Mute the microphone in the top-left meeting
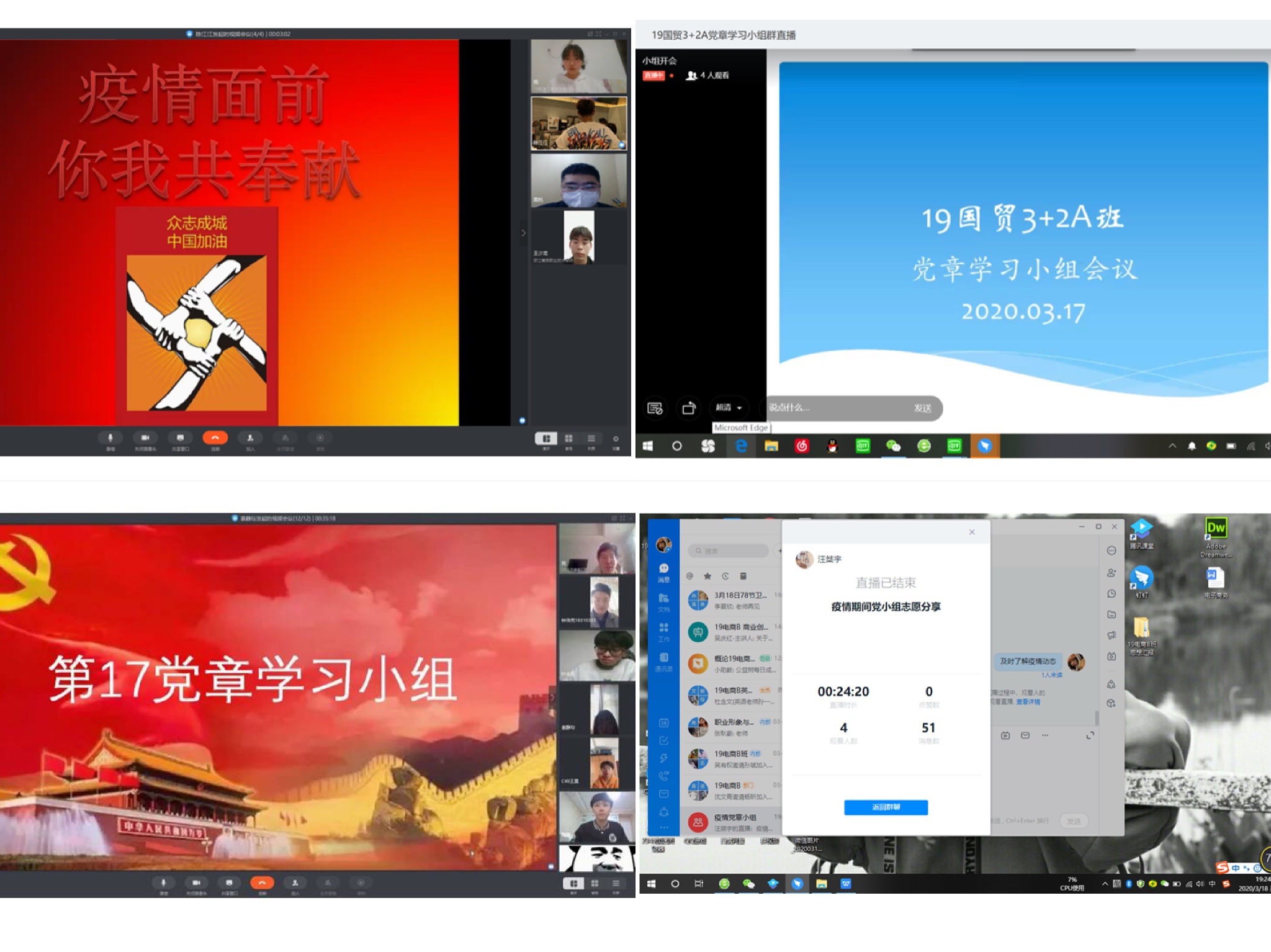This screenshot has height=952, width=1271. [110, 438]
